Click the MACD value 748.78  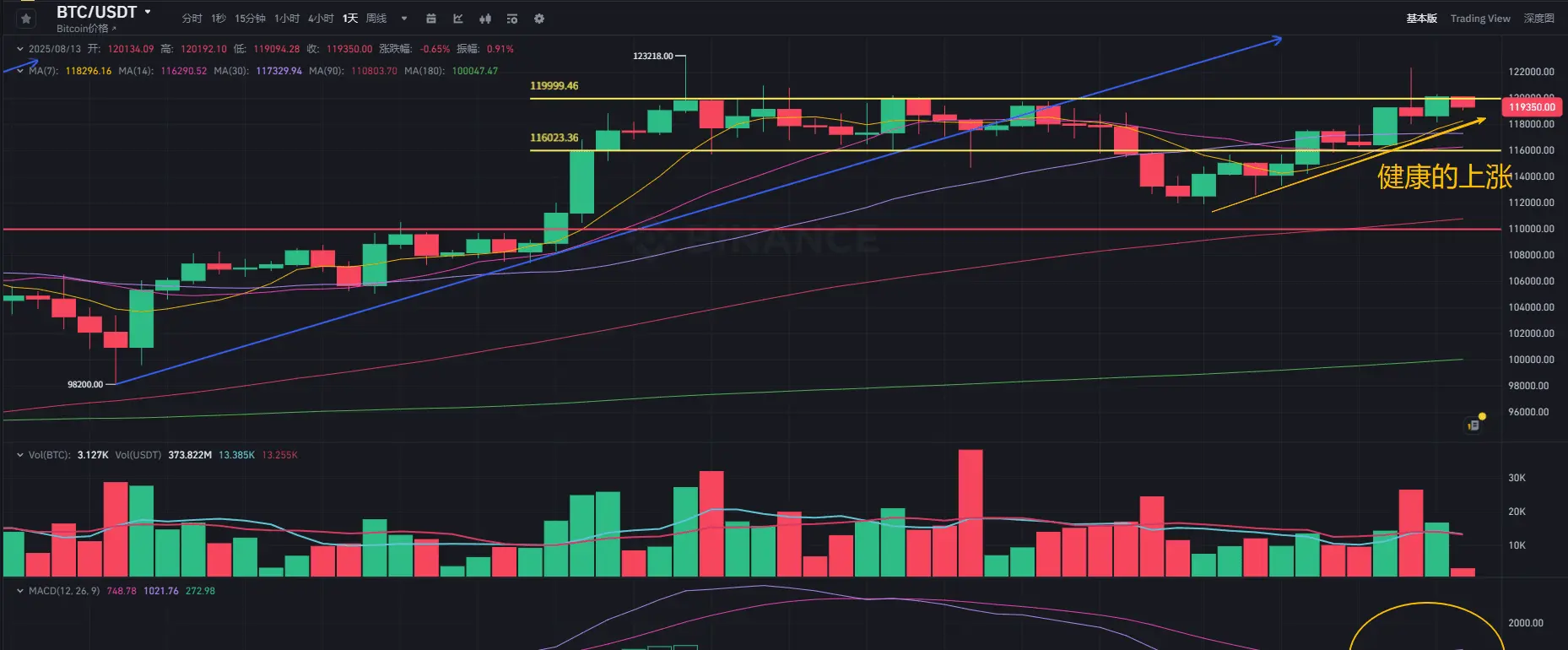pos(122,591)
